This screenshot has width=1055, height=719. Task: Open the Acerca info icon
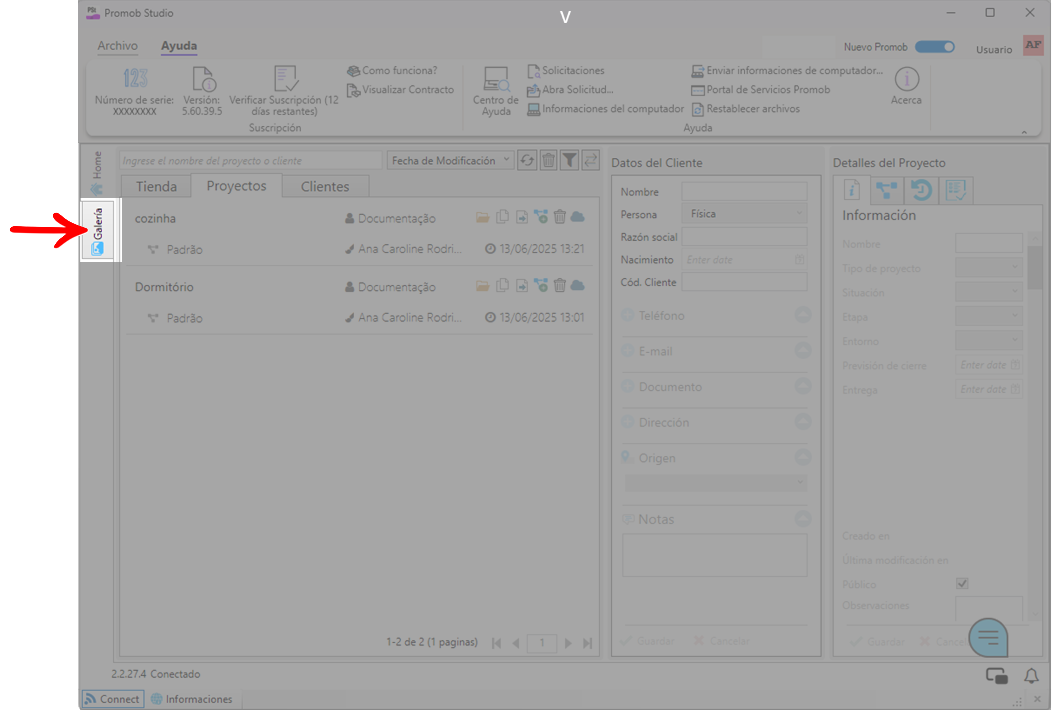pos(906,79)
